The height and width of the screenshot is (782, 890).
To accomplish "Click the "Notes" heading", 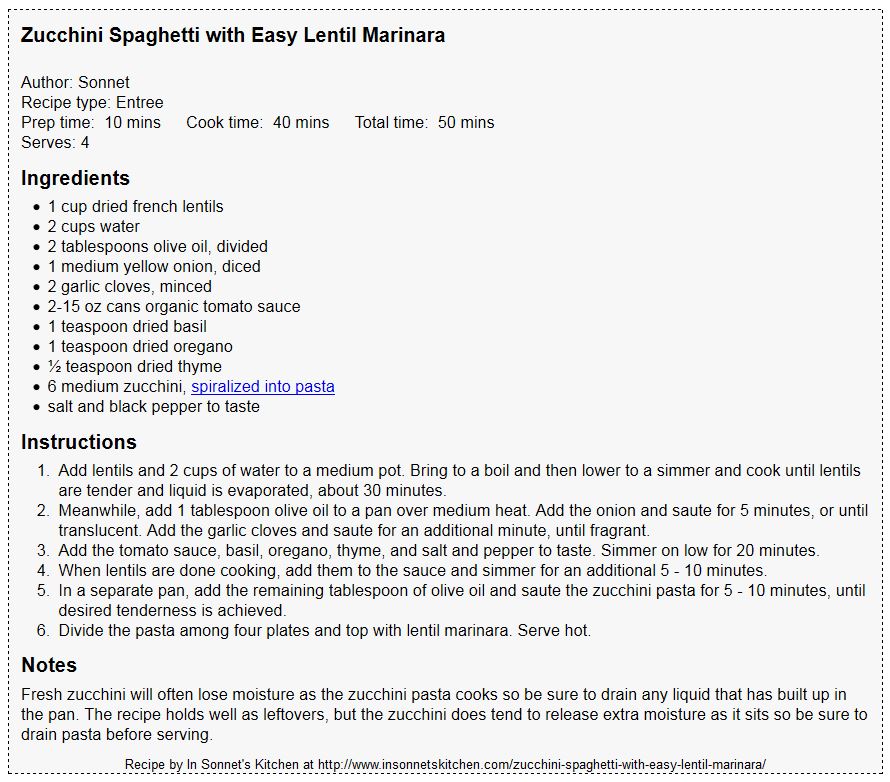I will pyautogui.click(x=49, y=665).
